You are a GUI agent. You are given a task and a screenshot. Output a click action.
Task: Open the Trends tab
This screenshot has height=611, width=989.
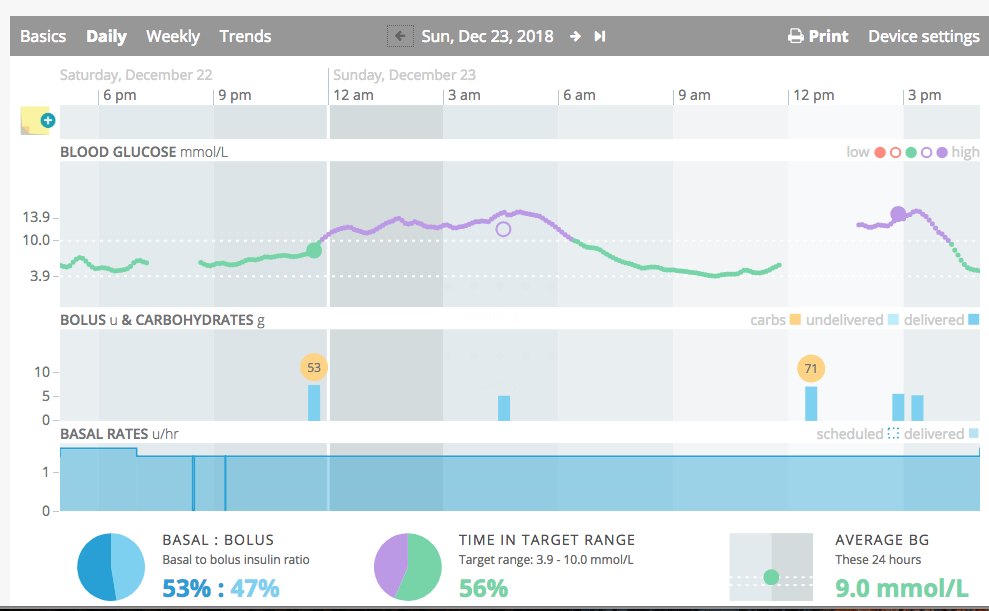click(x=245, y=37)
